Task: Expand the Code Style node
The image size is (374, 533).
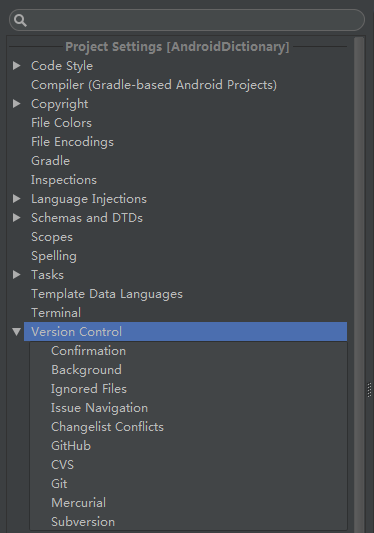Action: point(16,66)
